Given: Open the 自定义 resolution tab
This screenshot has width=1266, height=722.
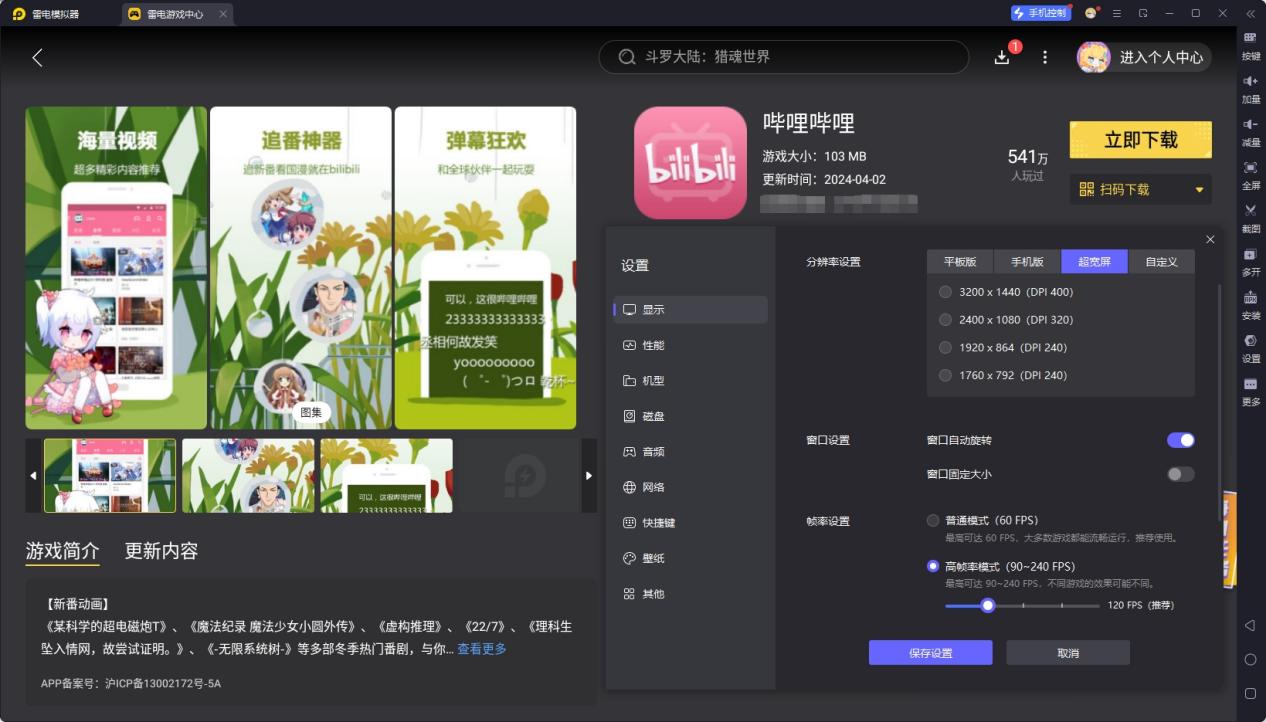Looking at the screenshot, I should coord(1161,262).
